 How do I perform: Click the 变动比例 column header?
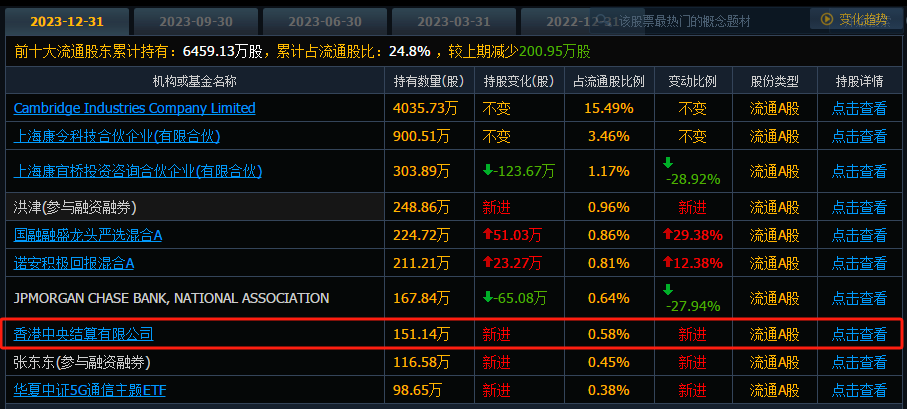[692, 81]
